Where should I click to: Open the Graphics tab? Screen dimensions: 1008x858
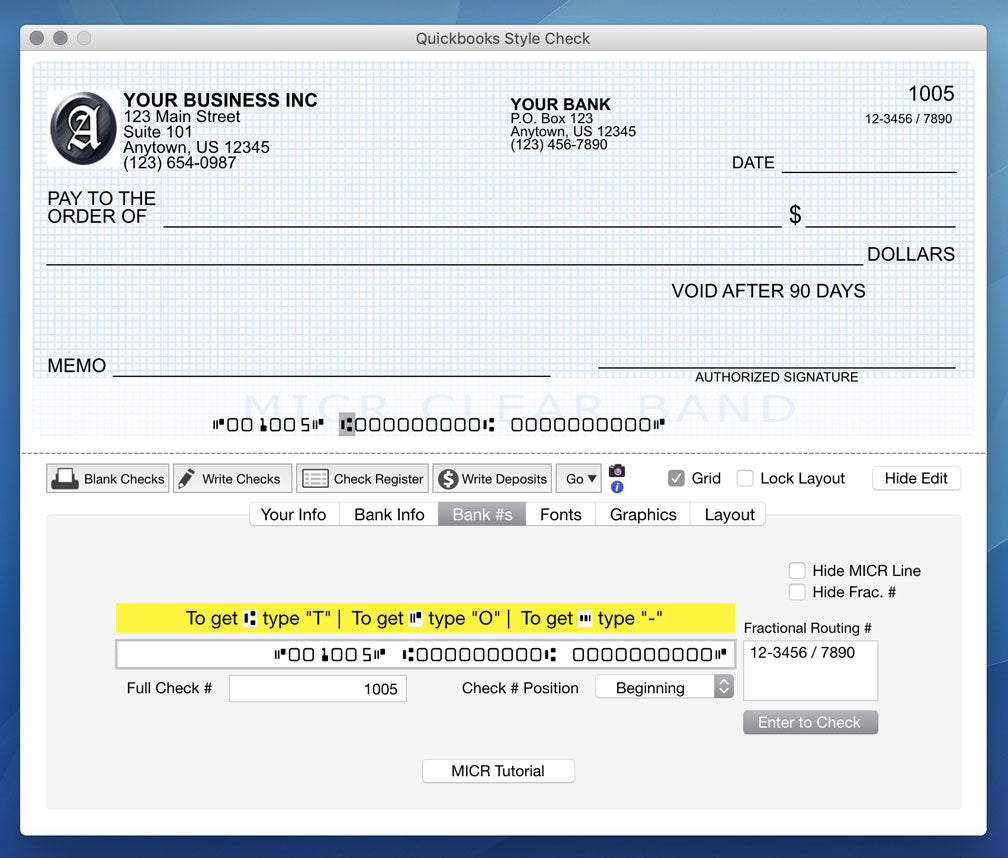pyautogui.click(x=642, y=514)
